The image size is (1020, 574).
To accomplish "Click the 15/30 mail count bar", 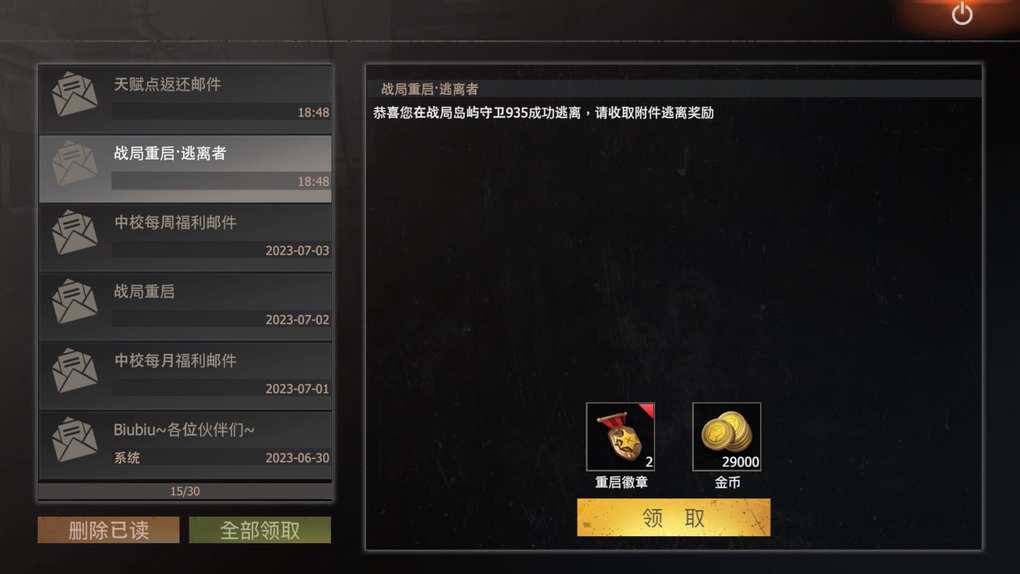I will (185, 491).
